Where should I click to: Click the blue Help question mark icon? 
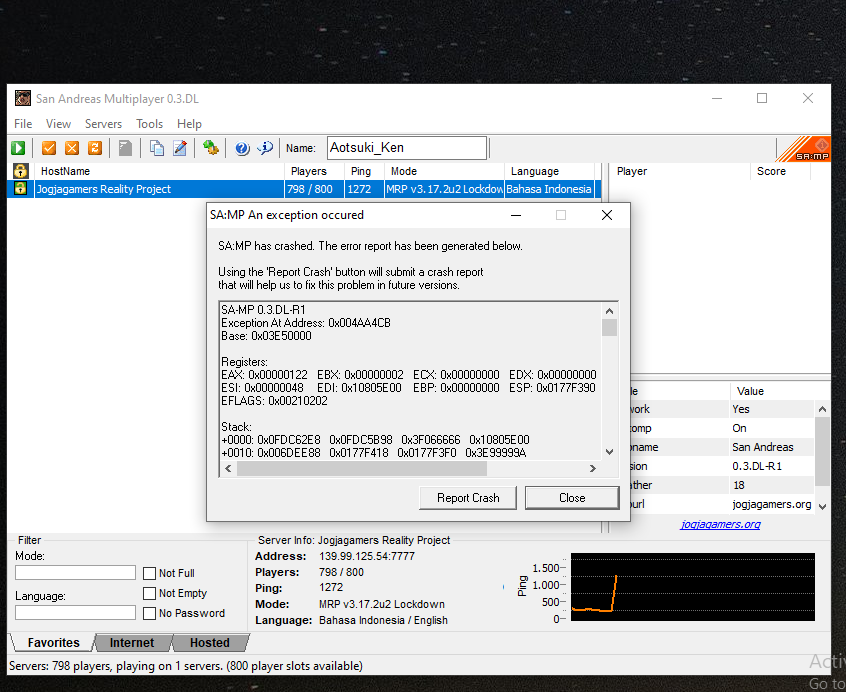click(x=242, y=148)
